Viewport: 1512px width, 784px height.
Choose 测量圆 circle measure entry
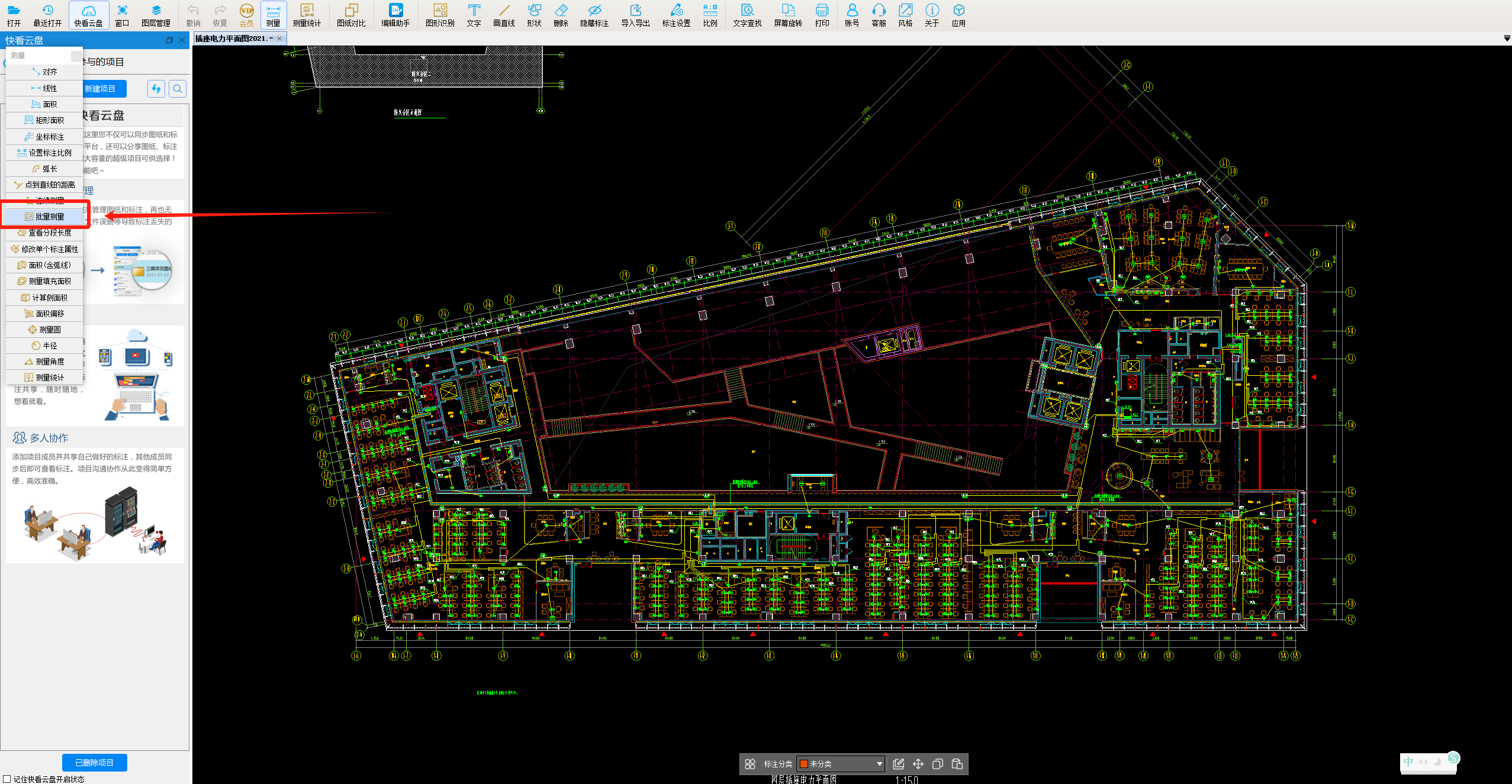tap(44, 330)
